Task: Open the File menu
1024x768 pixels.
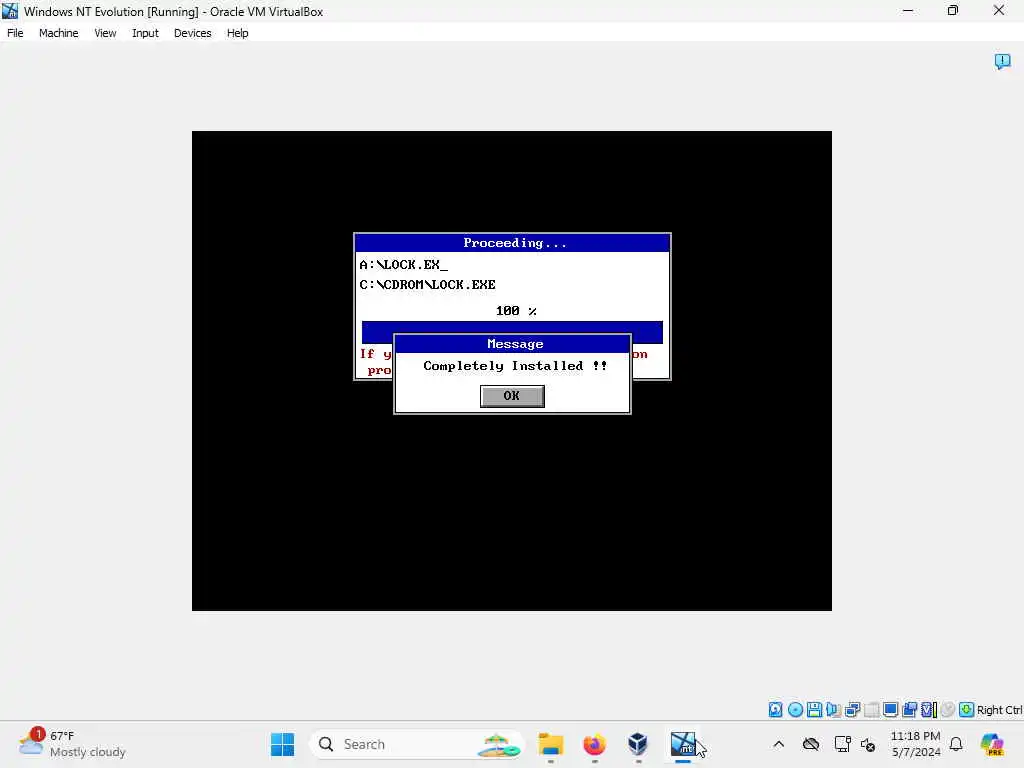Action: [15, 33]
